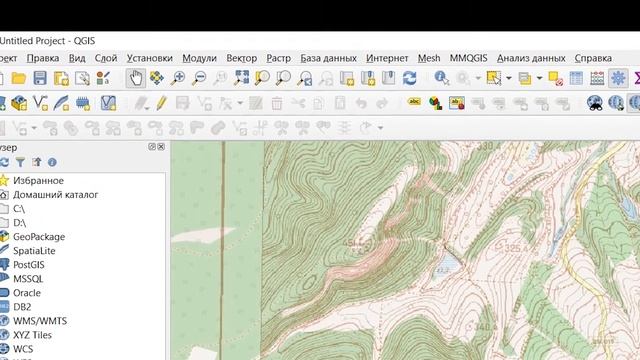Click Zoom Full extent icon
The width and height of the screenshot is (640, 360).
click(242, 78)
